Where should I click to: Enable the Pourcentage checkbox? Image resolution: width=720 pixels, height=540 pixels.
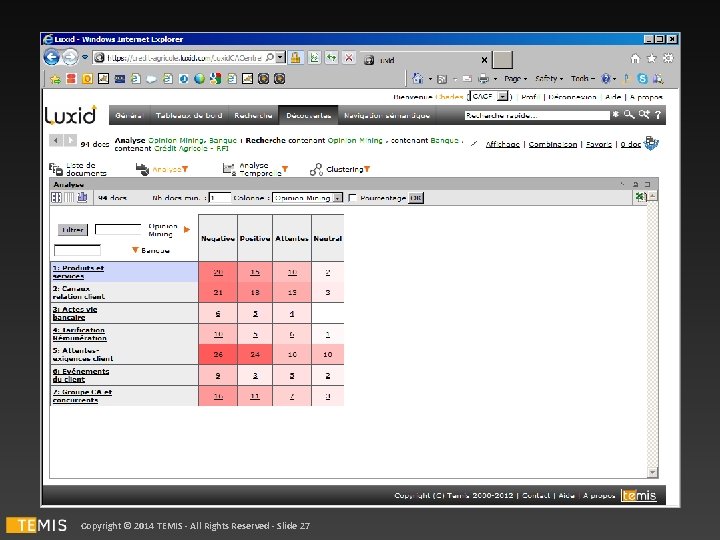click(353, 198)
